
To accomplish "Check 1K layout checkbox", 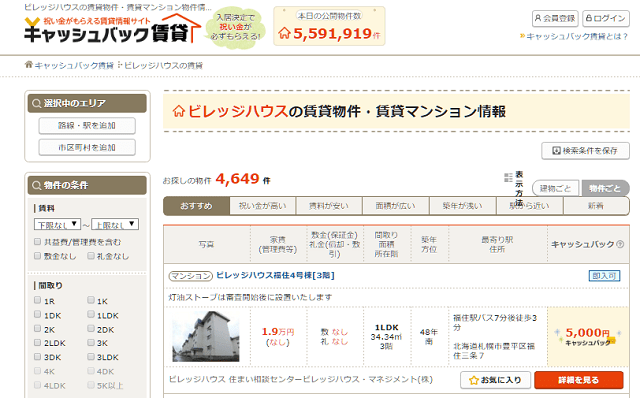I will (x=91, y=300).
